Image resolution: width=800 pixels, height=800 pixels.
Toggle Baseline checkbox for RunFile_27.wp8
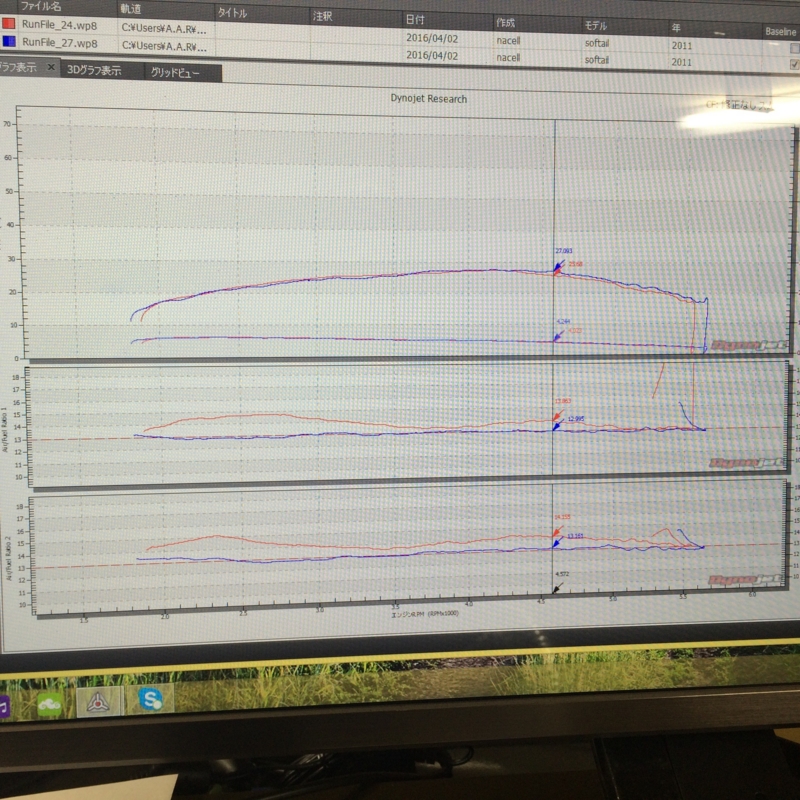point(794,64)
